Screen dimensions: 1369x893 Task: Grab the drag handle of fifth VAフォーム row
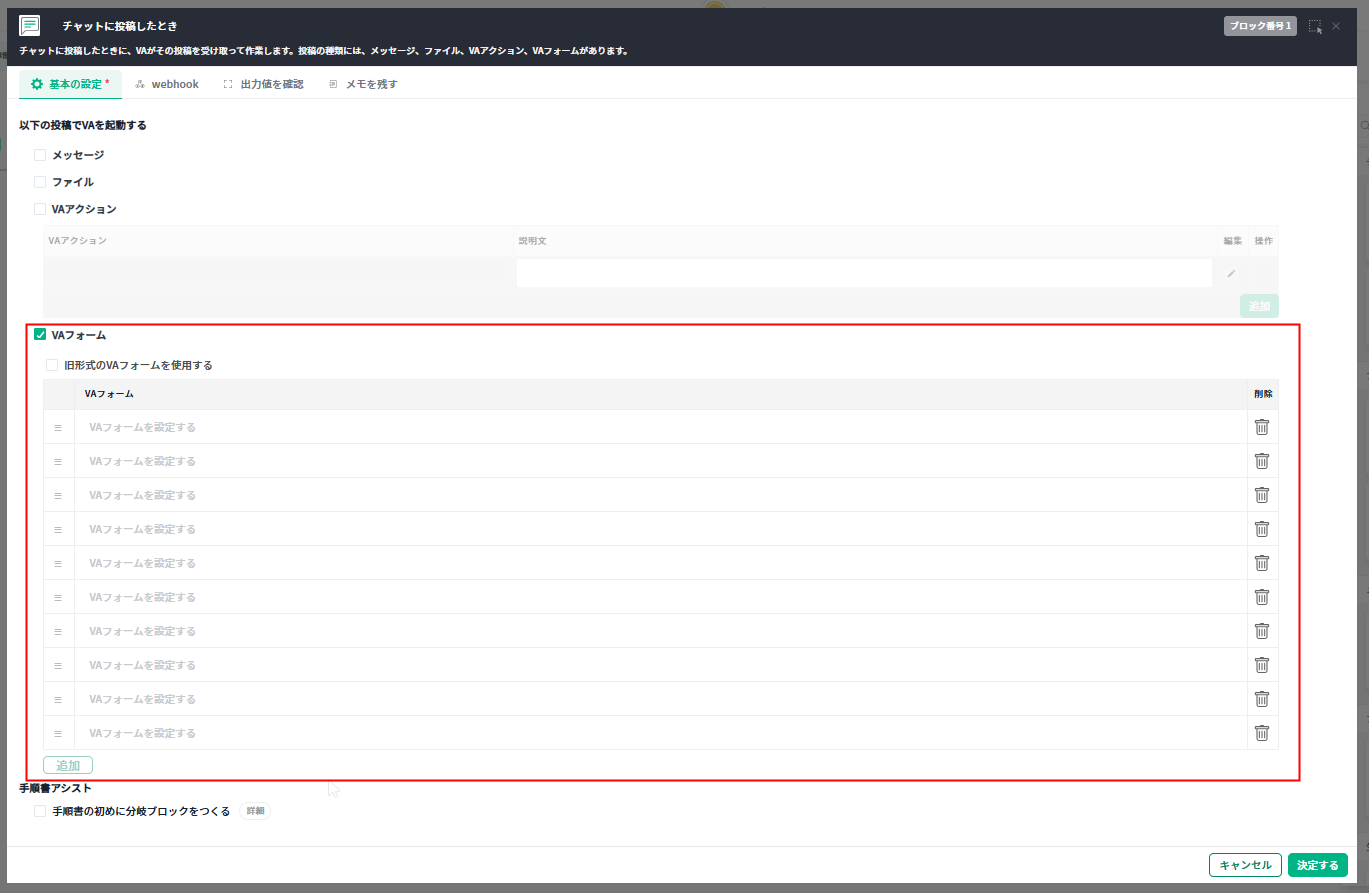tap(58, 563)
